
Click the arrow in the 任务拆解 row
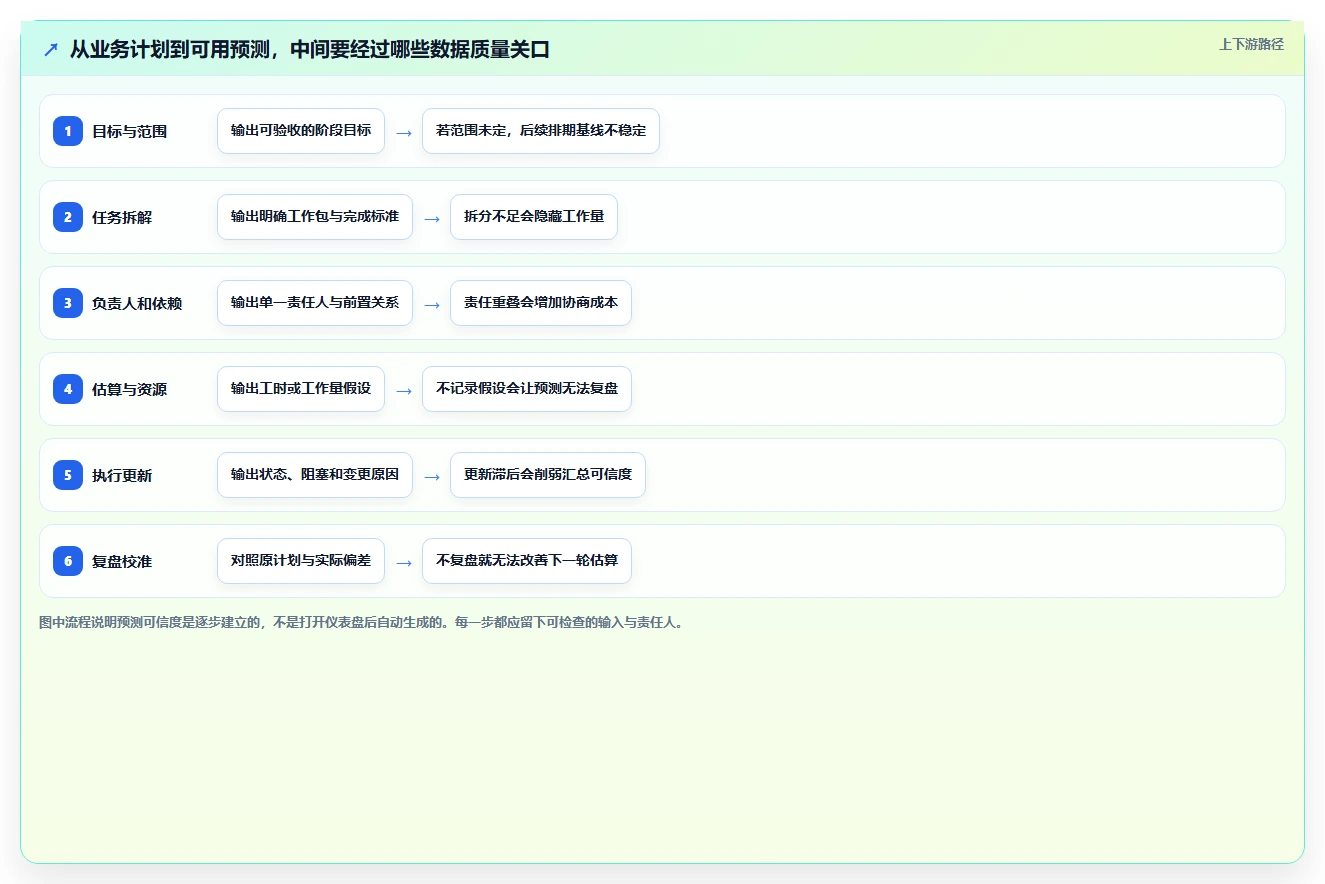[x=432, y=218]
